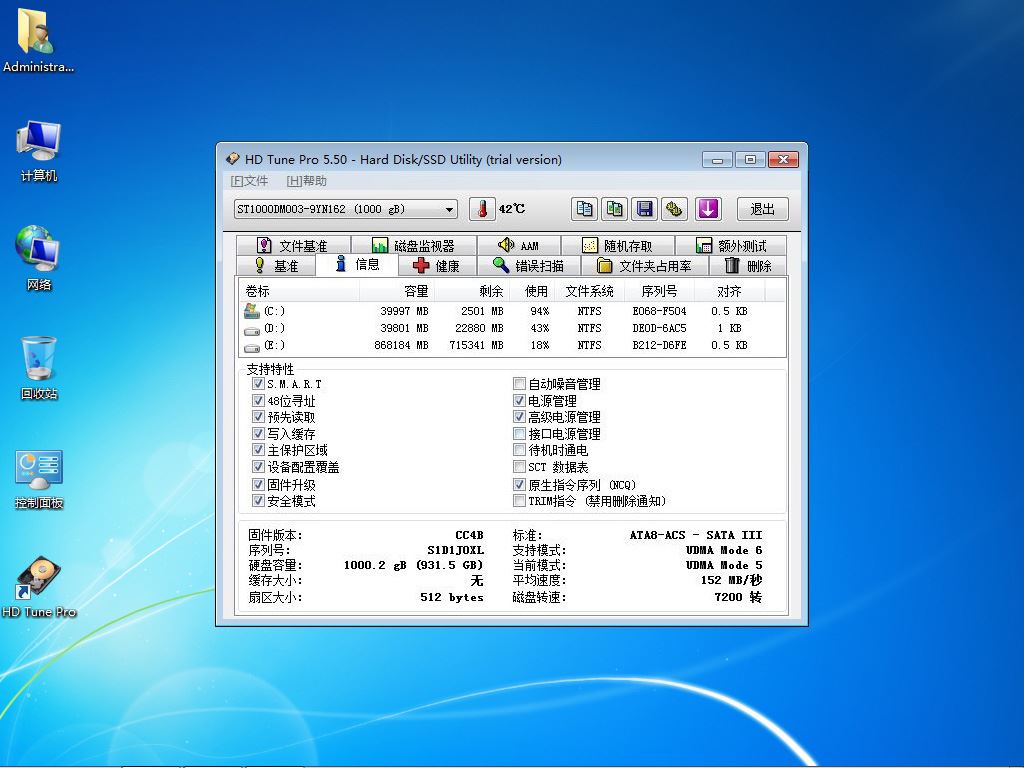Open the 帮助 menu
The height and width of the screenshot is (768, 1024).
(307, 181)
